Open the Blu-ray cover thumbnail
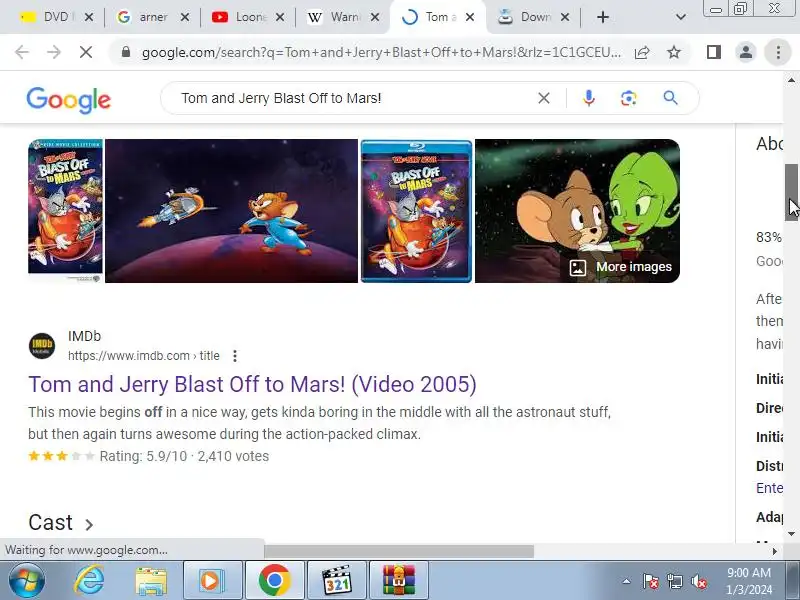 click(x=416, y=211)
